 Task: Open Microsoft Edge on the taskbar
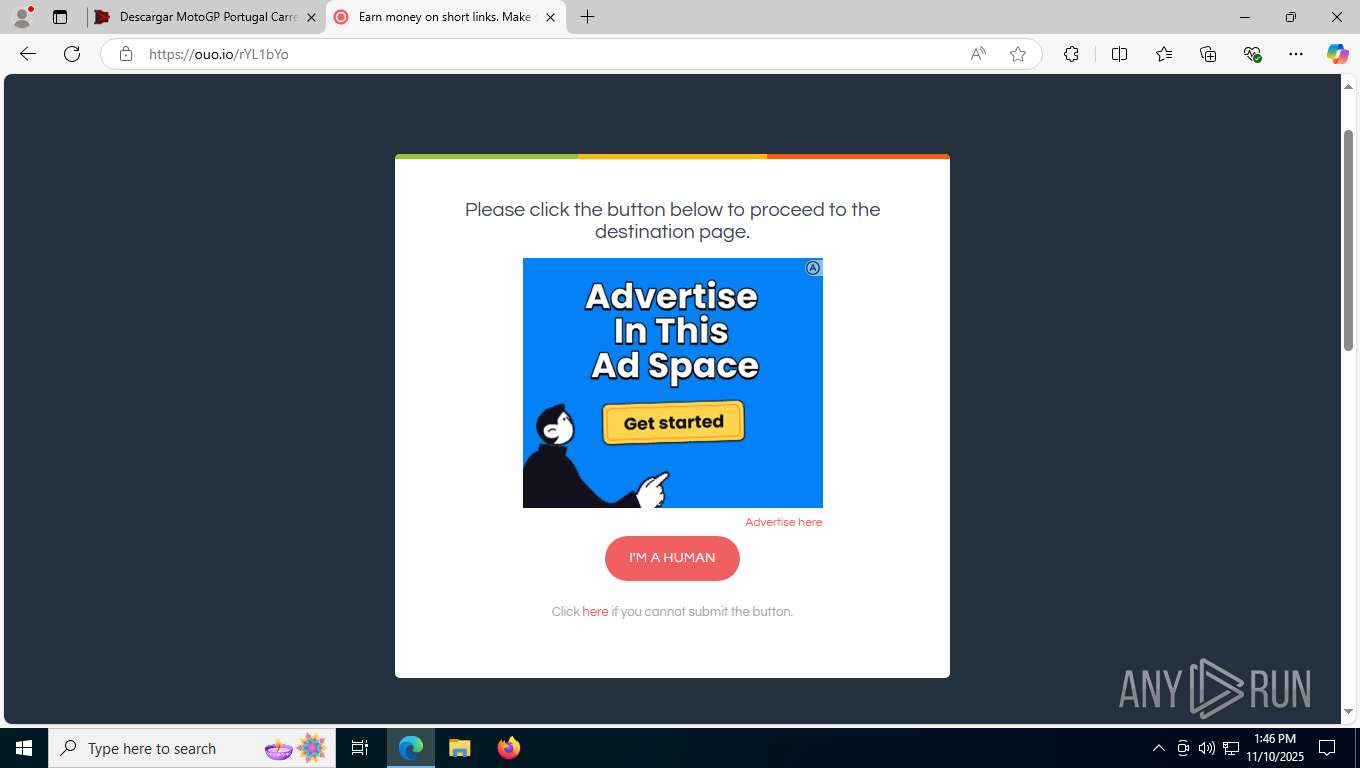tap(411, 748)
